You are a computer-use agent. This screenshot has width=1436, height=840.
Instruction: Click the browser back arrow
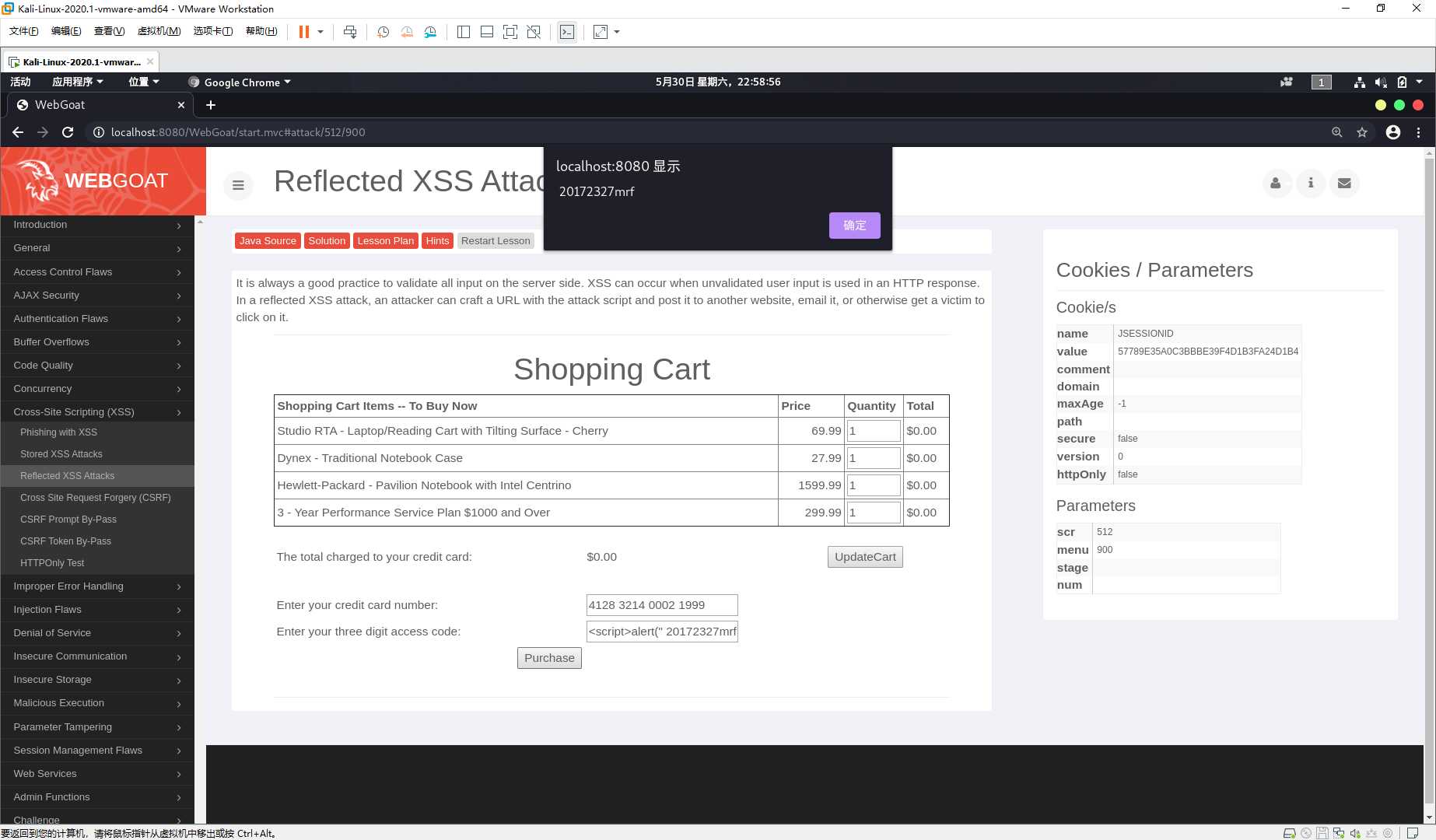[x=18, y=132]
